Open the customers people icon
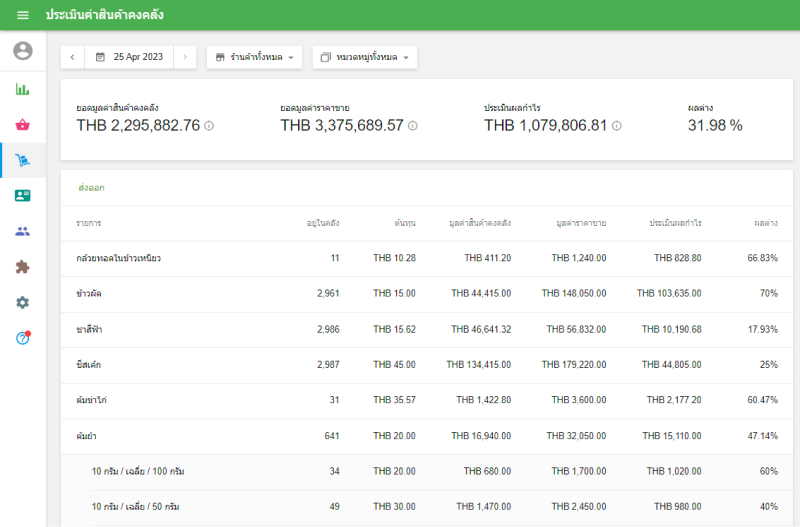The image size is (800, 527). pos(23,231)
